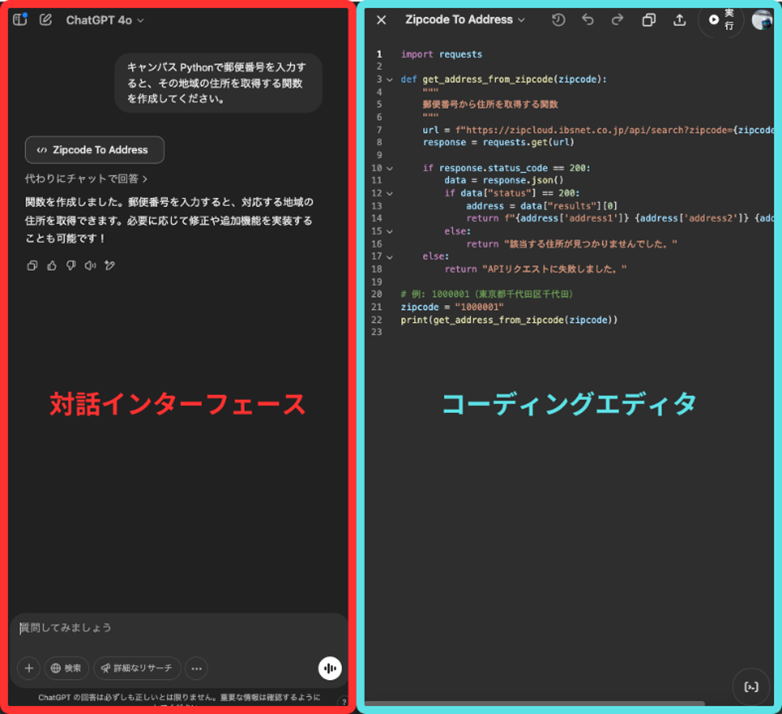Screen dimensions: 782x714
Task: Start voice mode in message box
Action: pos(329,668)
